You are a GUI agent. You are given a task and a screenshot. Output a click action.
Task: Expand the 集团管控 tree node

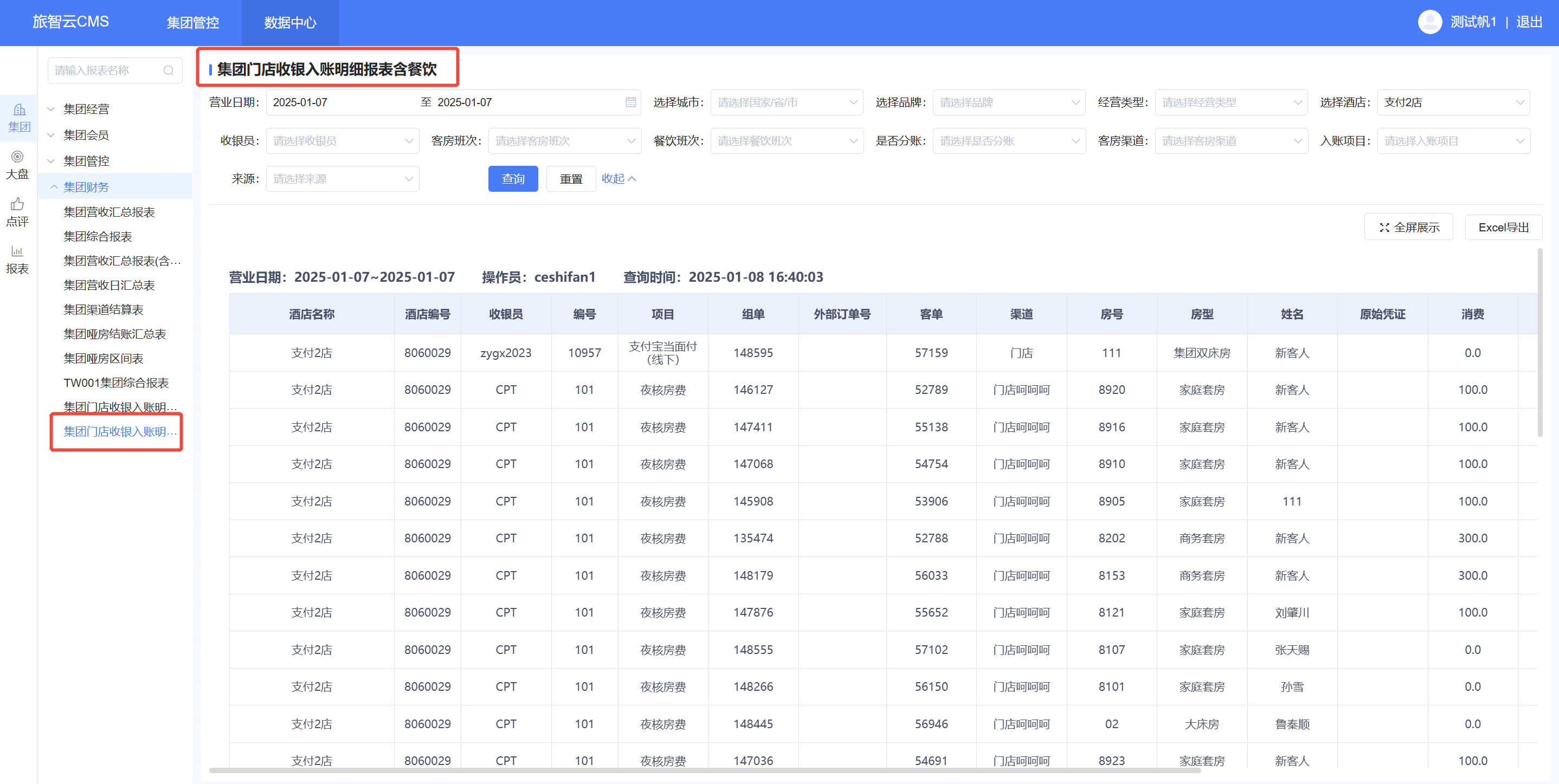point(52,161)
